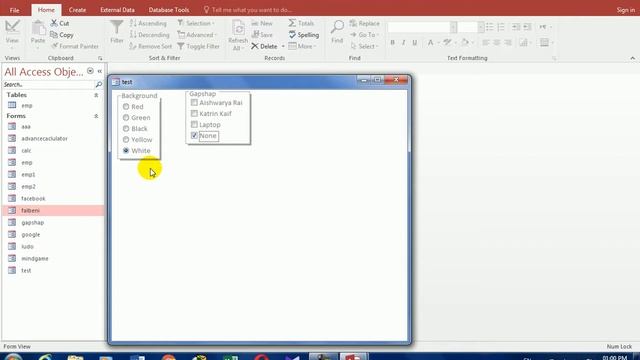Open the Select dropdown in Find group
Image resolution: width=640 pixels, height=360 pixels.
[x=364, y=46]
